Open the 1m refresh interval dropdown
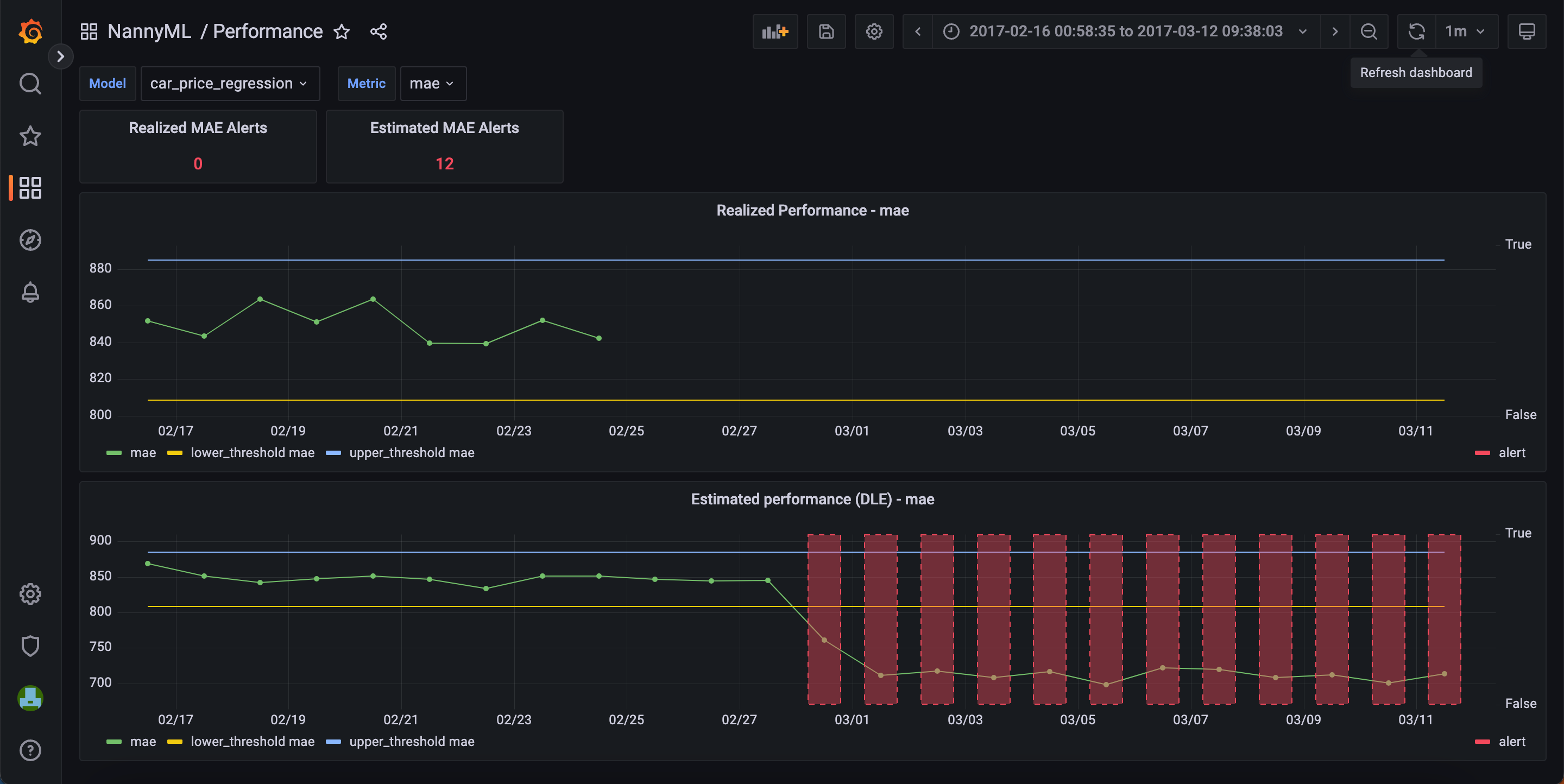Image resolution: width=1564 pixels, height=784 pixels. (1466, 31)
